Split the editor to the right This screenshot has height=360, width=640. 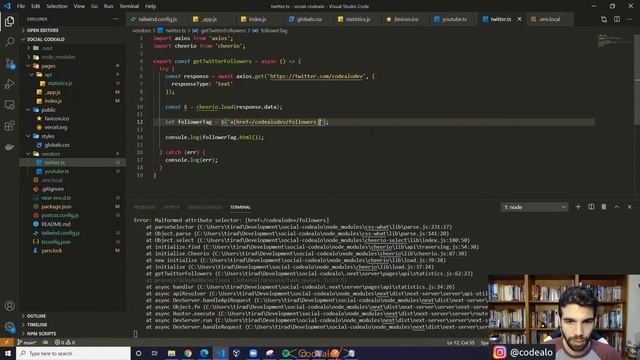coord(617,19)
